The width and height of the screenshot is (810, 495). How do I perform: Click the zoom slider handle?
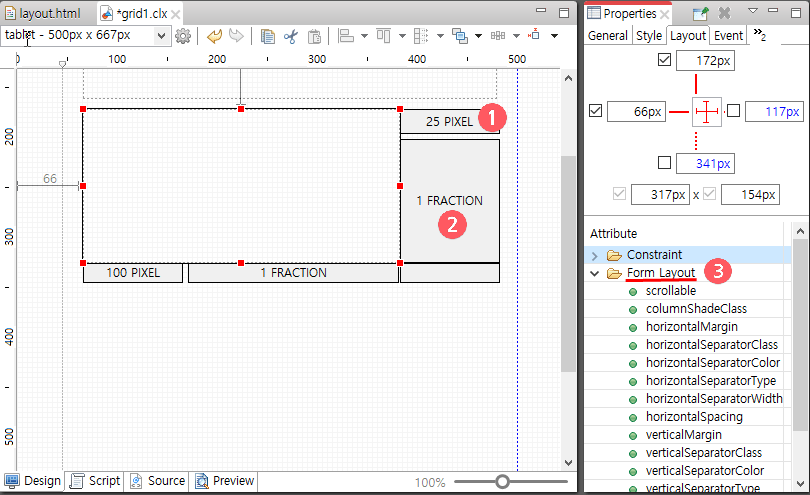[x=502, y=482]
